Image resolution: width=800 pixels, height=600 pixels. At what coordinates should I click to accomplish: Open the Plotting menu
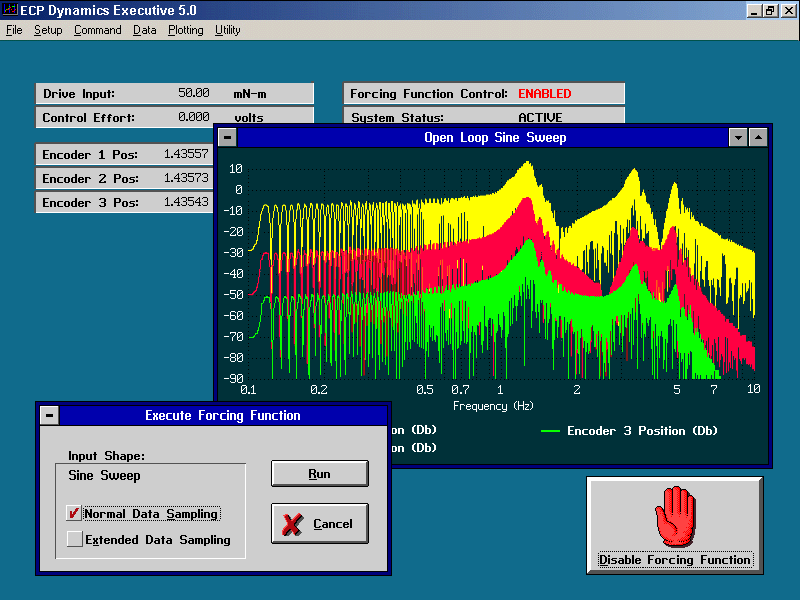[186, 30]
